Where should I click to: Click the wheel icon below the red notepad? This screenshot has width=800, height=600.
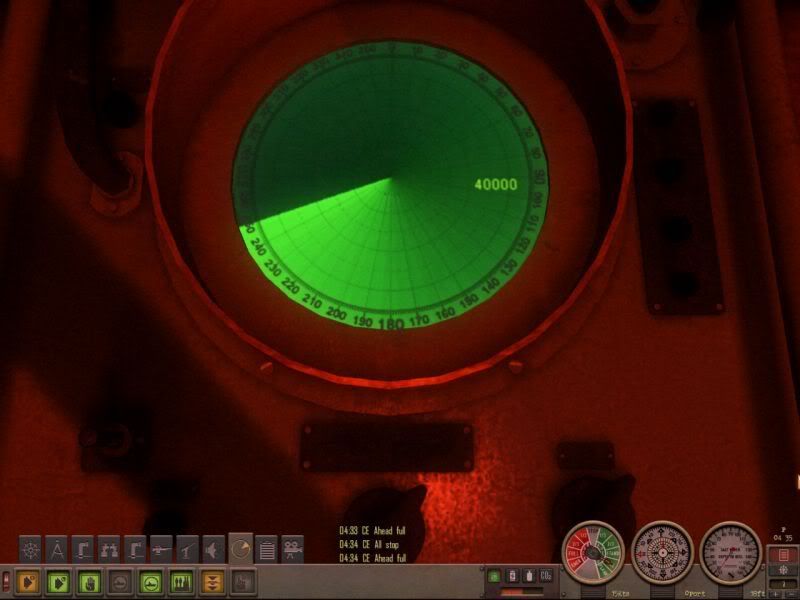[x=784, y=570]
